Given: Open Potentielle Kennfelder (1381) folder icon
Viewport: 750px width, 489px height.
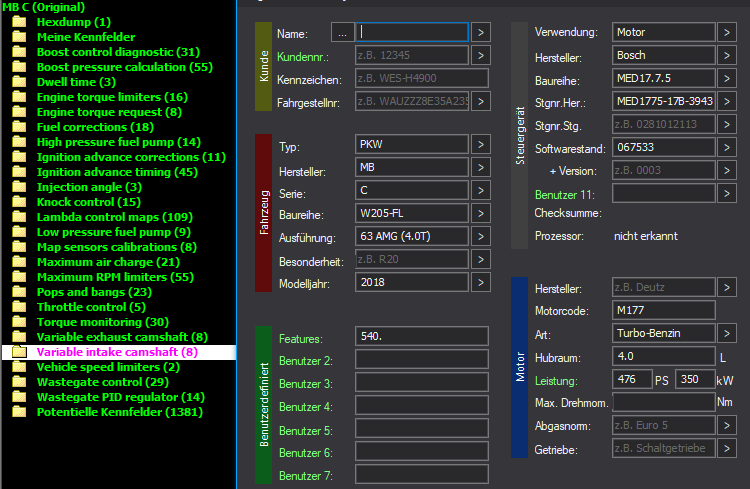Looking at the screenshot, I should pyautogui.click(x=19, y=411).
